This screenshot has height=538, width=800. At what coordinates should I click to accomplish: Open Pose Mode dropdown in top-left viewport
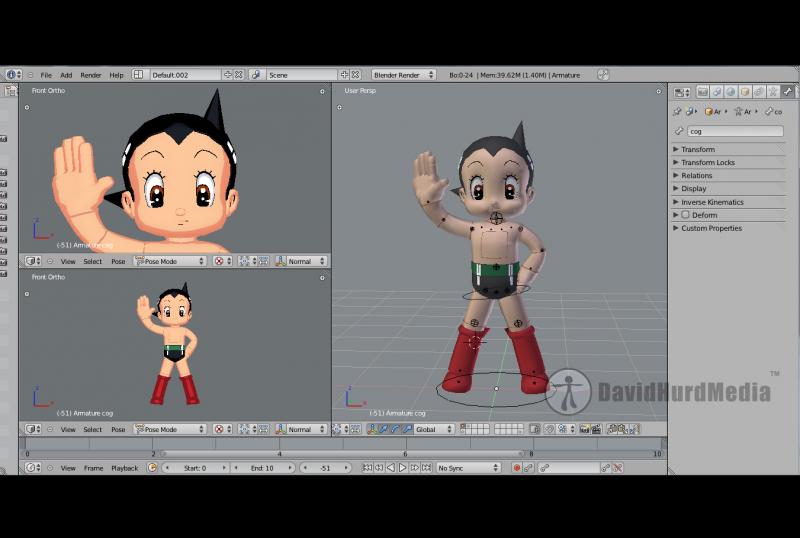pyautogui.click(x=170, y=261)
